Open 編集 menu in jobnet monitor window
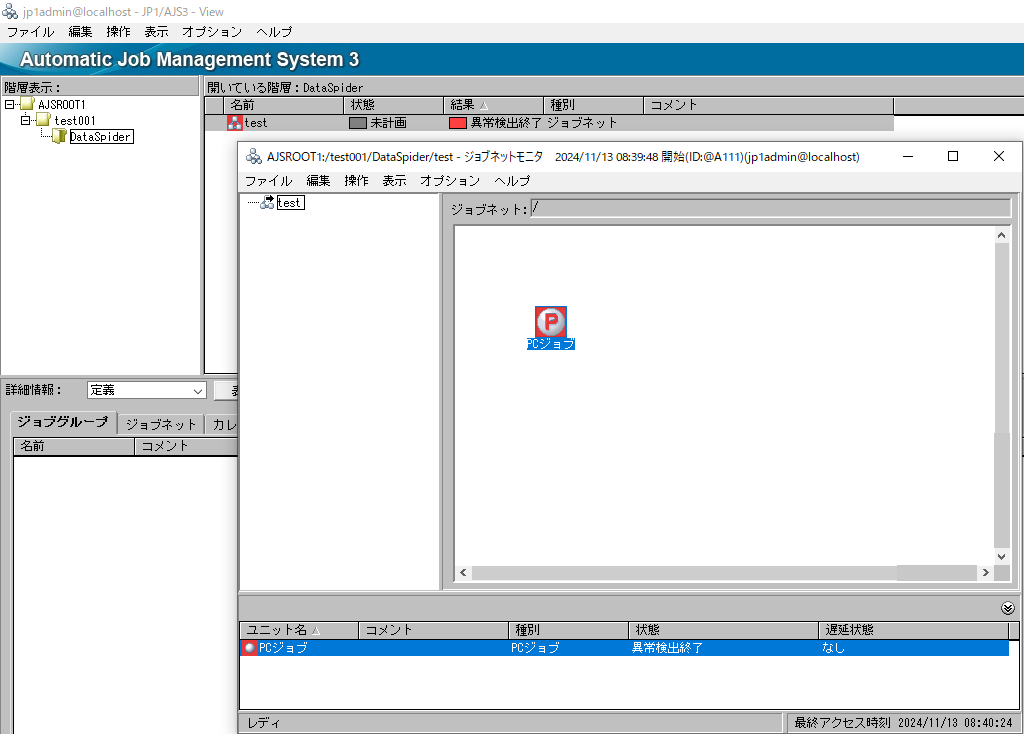 pos(318,181)
